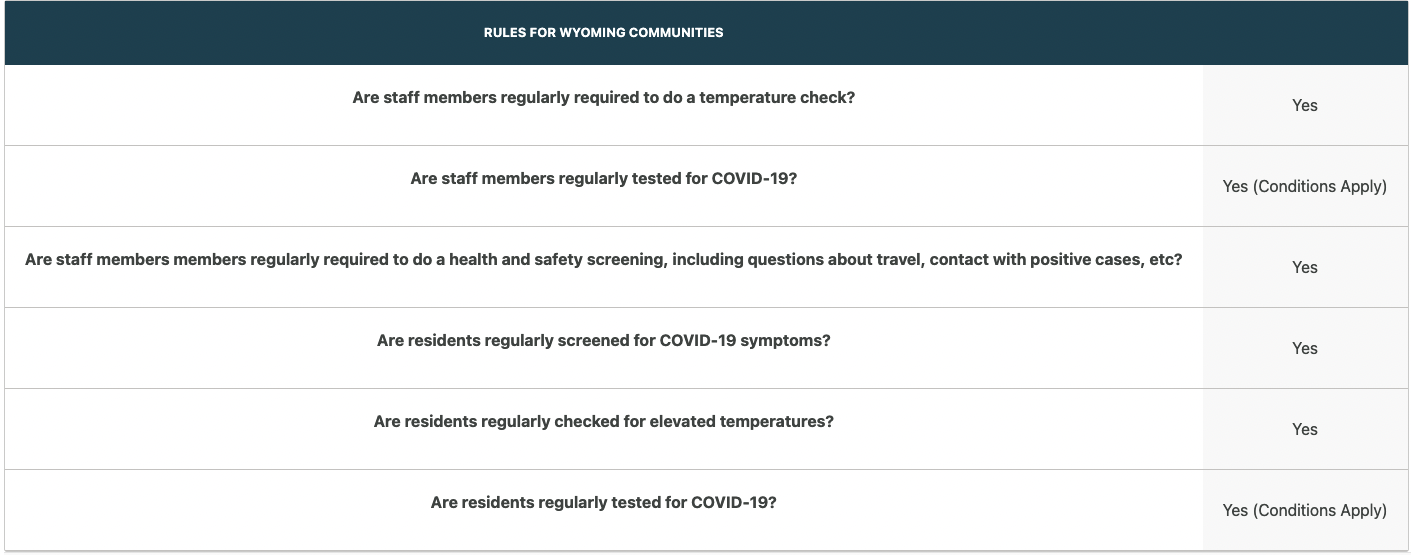This screenshot has height=555, width=1411.
Task: Click the Yes answer for resident temperature checks
Action: [1304, 429]
